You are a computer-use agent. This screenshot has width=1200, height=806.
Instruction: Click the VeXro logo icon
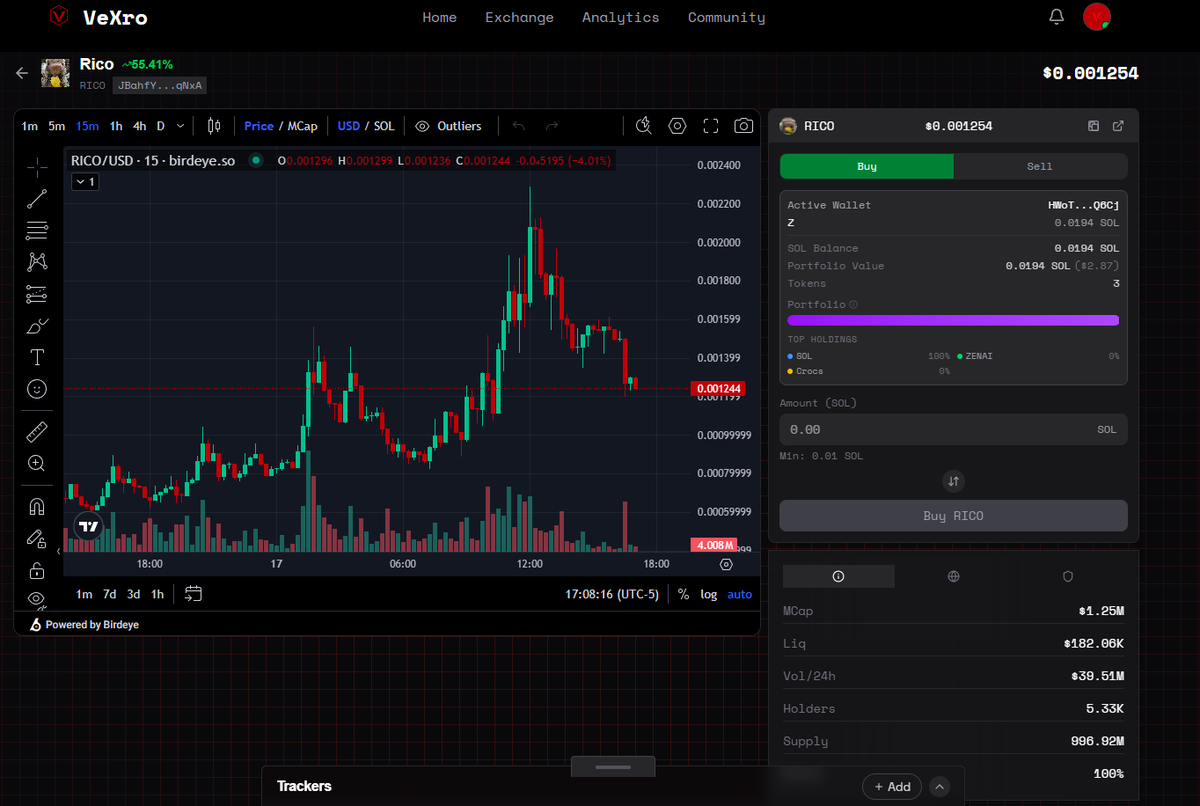[x=60, y=16]
